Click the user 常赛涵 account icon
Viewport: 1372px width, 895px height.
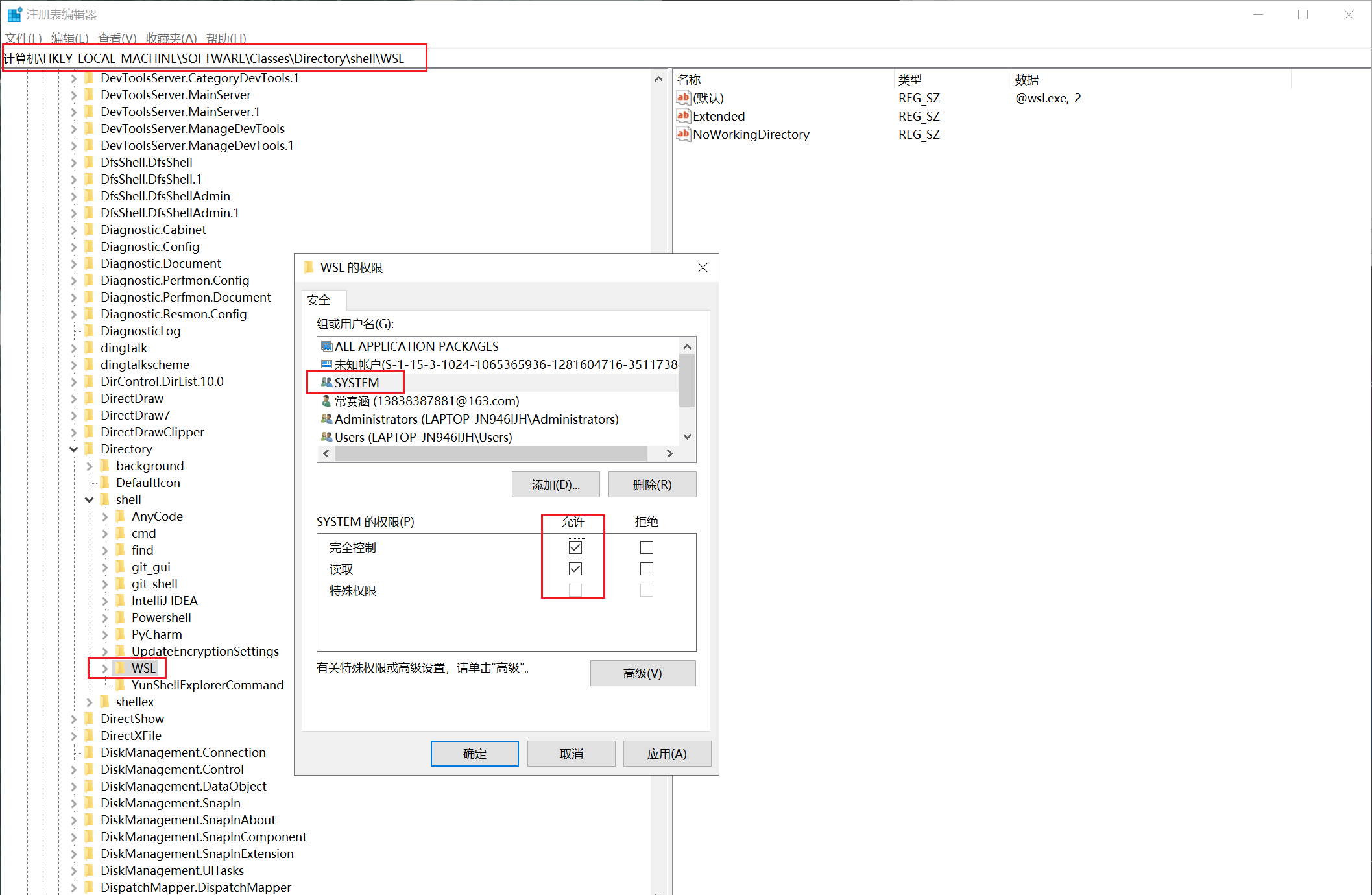327,401
